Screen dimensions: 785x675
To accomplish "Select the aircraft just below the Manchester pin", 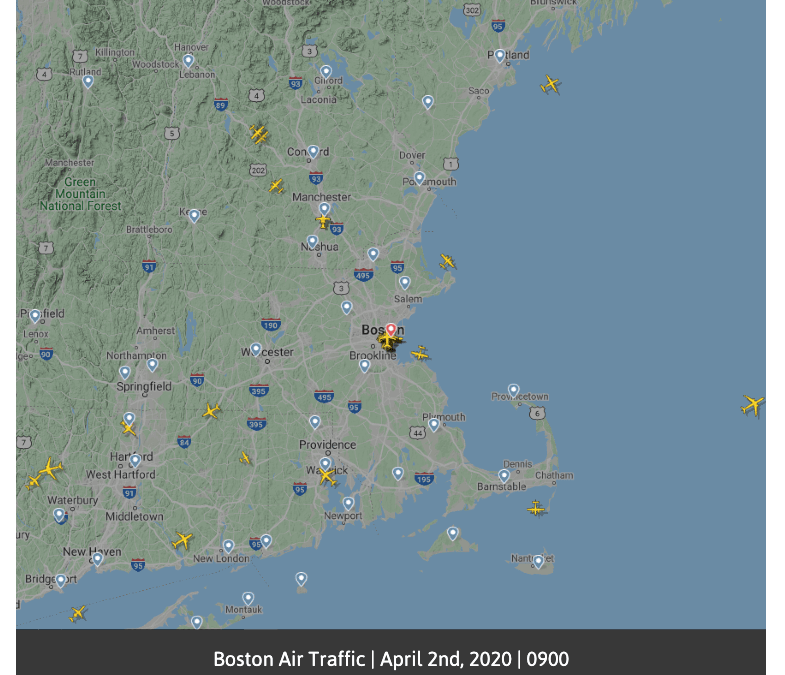I will [x=323, y=221].
